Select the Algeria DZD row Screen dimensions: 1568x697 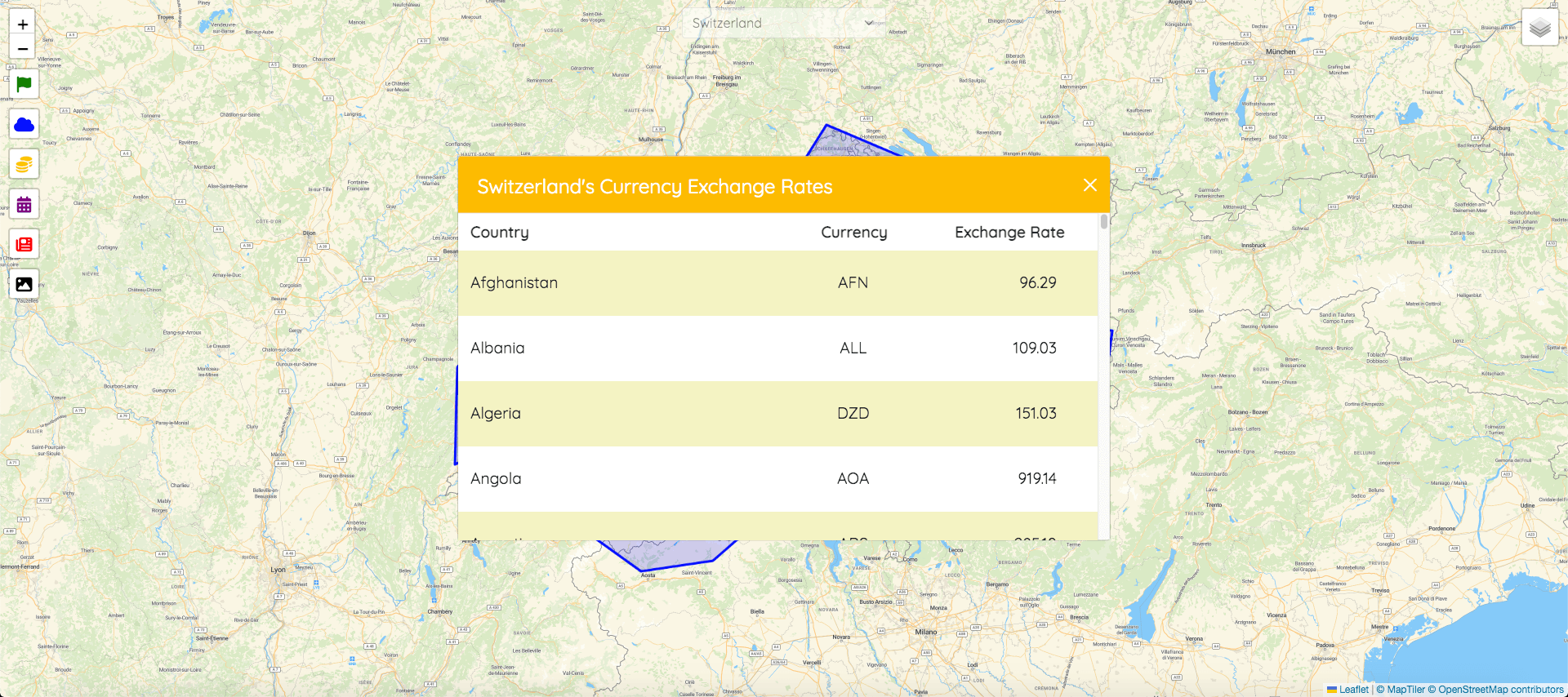pos(777,413)
